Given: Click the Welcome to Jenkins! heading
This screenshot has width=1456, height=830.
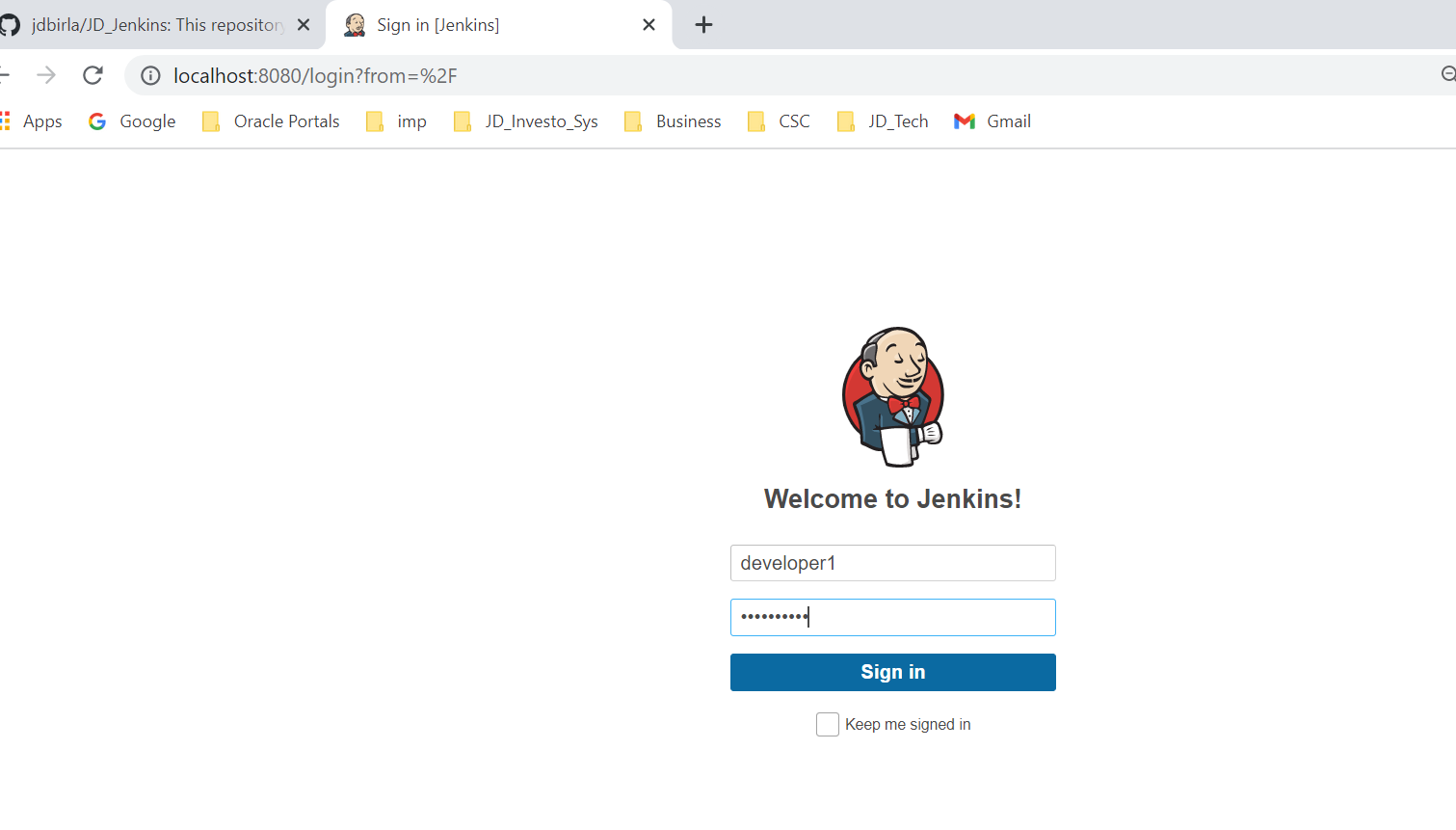Looking at the screenshot, I should click(x=893, y=498).
